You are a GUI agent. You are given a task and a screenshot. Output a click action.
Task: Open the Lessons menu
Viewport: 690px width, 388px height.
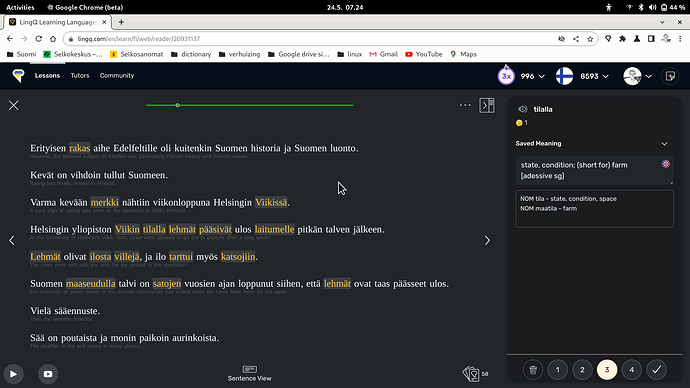[x=47, y=76]
